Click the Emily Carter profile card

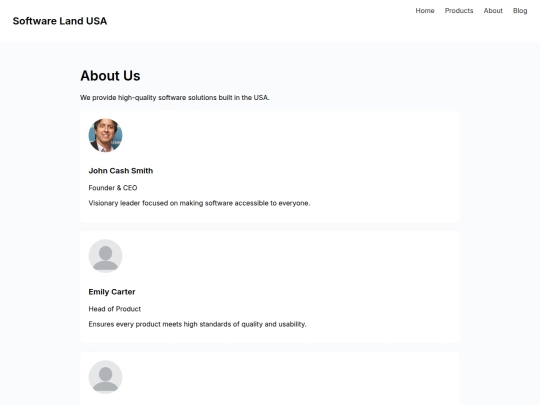coord(270,287)
